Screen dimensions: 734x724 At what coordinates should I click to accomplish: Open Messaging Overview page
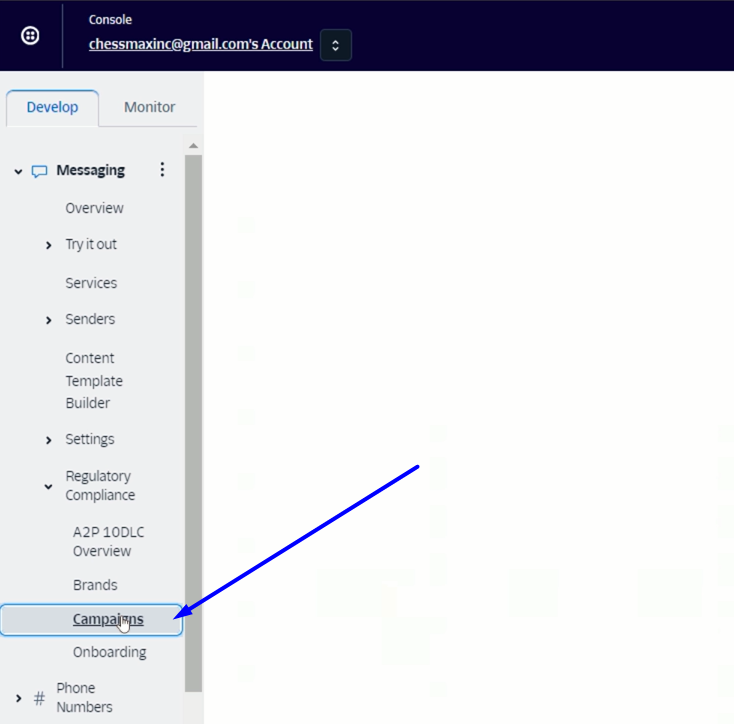94,208
